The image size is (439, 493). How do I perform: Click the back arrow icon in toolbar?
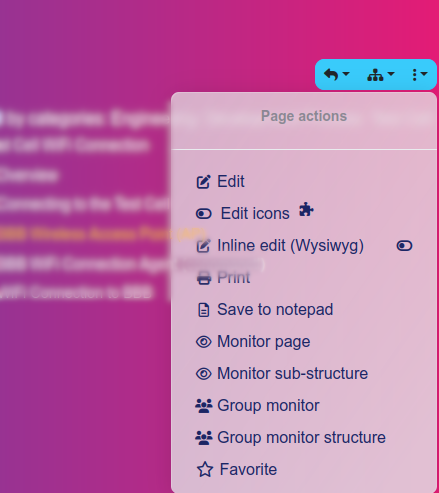coord(331,75)
